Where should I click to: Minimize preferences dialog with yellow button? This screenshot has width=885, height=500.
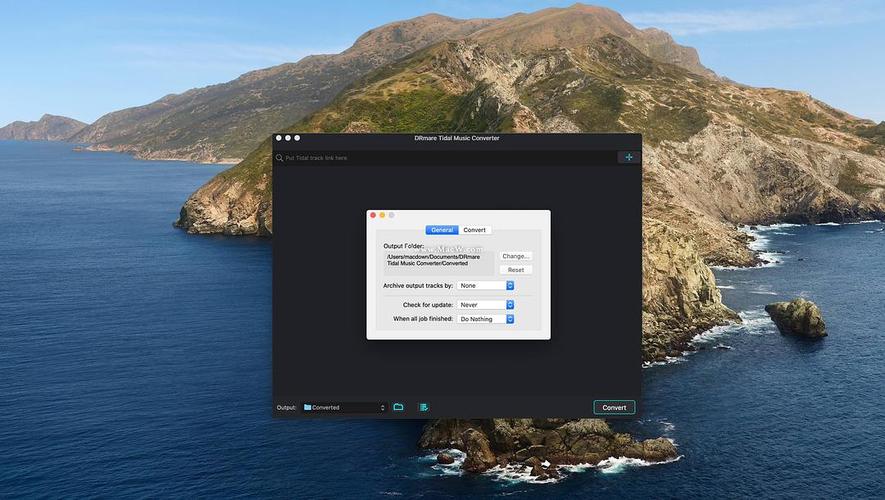pos(382,215)
